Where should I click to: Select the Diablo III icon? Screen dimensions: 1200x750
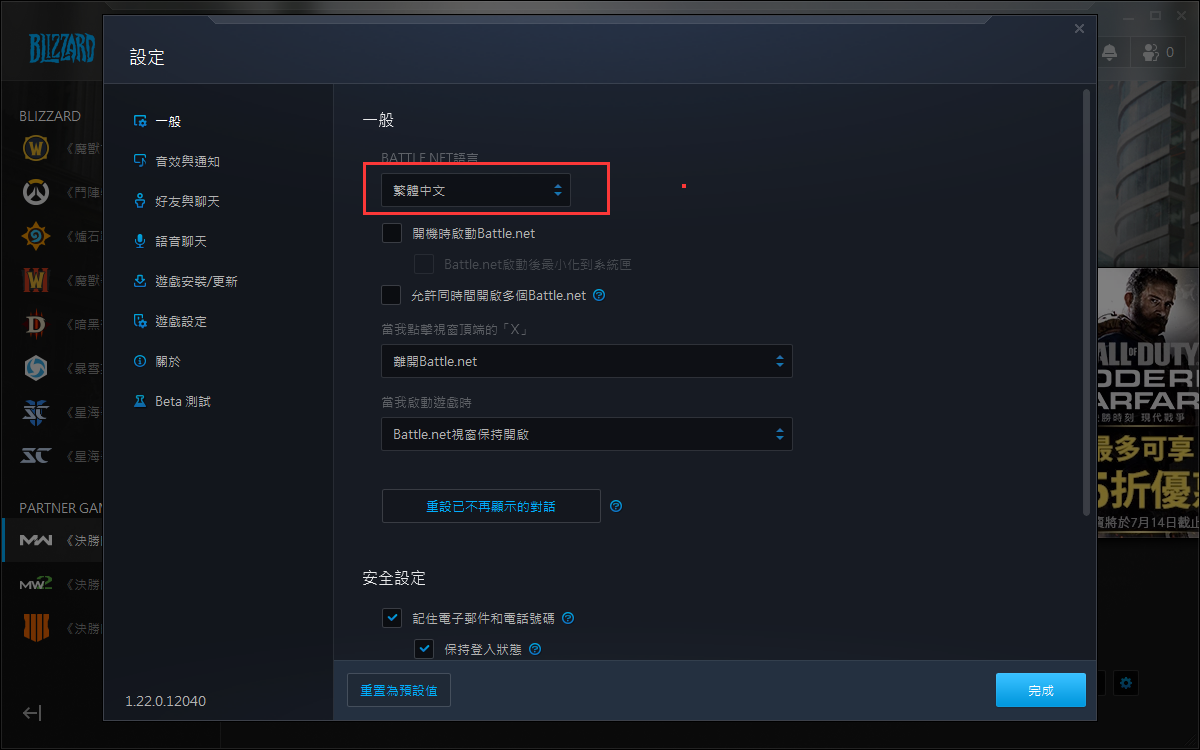(x=36, y=324)
